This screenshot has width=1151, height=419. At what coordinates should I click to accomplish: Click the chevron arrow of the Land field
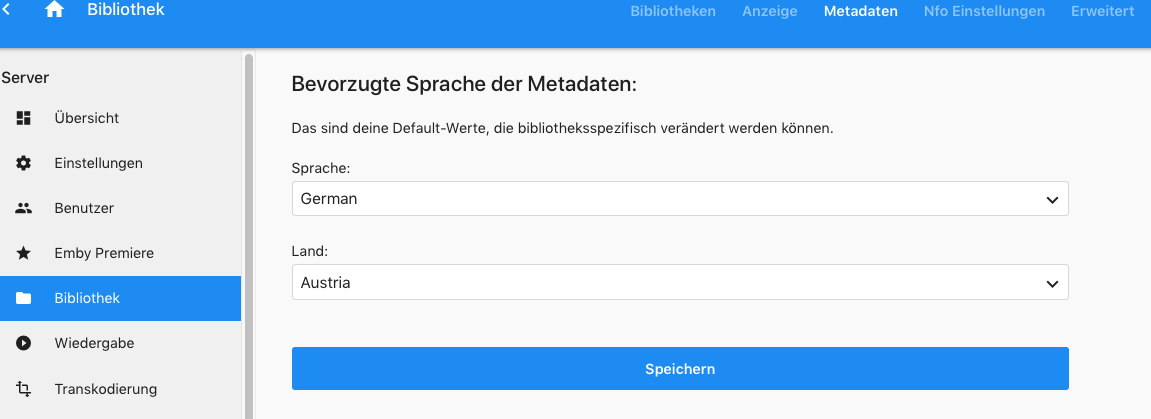[1052, 283]
